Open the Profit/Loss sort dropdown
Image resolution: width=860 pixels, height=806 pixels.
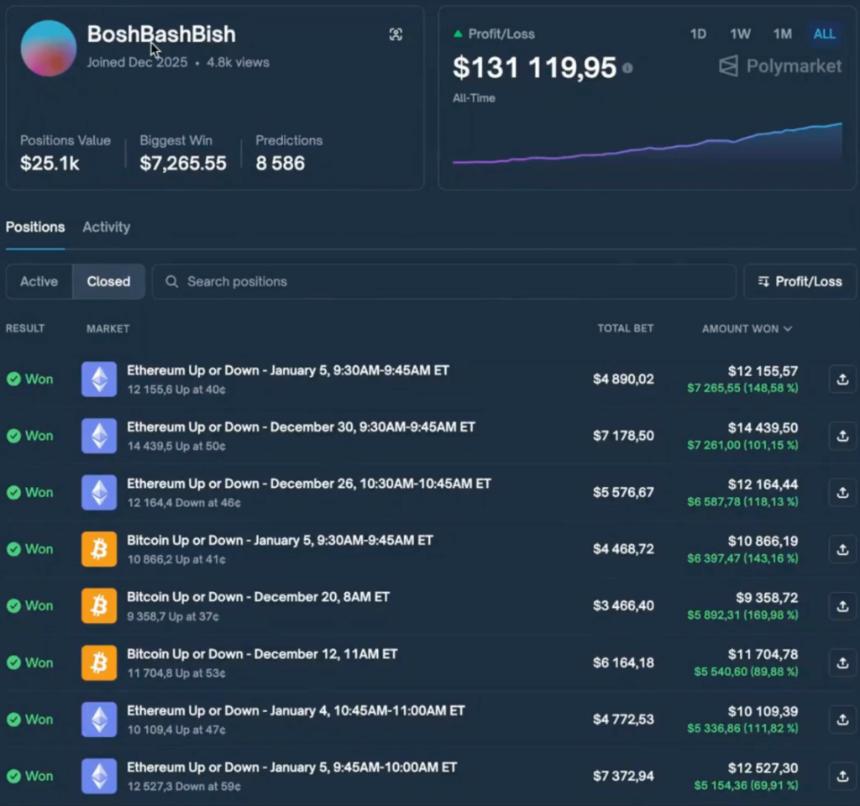click(799, 282)
